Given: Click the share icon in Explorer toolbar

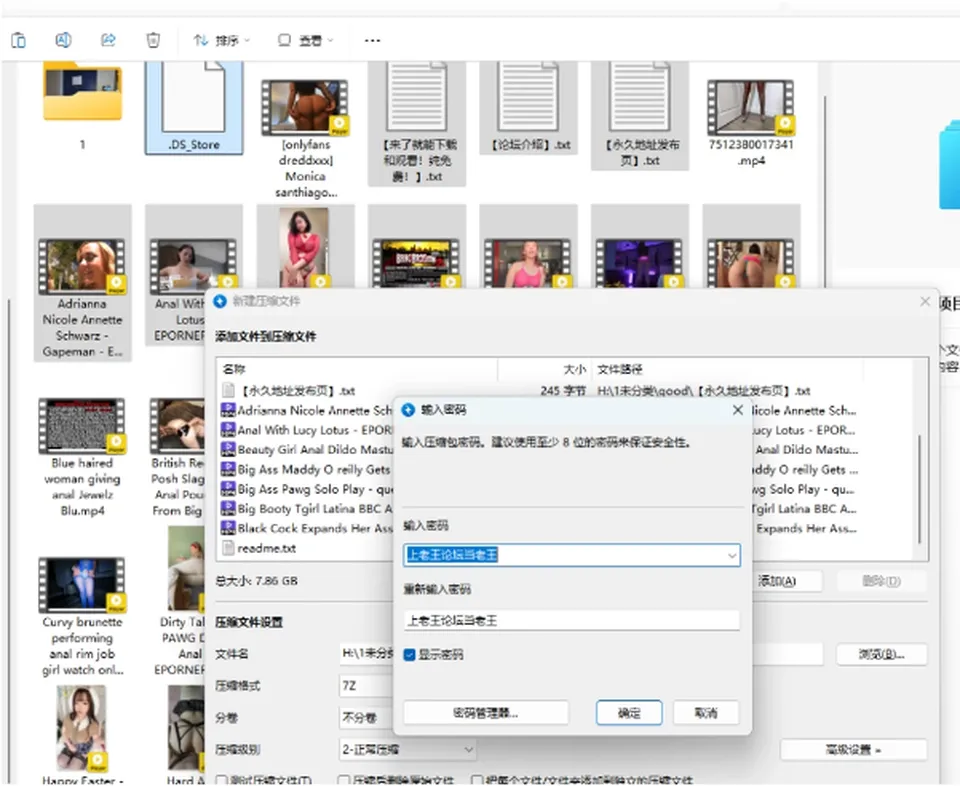Looking at the screenshot, I should (108, 40).
